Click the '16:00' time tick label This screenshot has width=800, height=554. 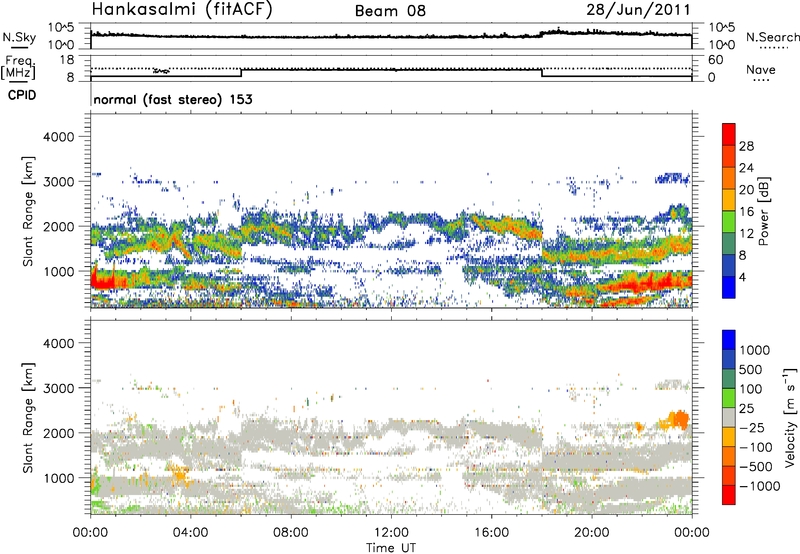tap(491, 533)
